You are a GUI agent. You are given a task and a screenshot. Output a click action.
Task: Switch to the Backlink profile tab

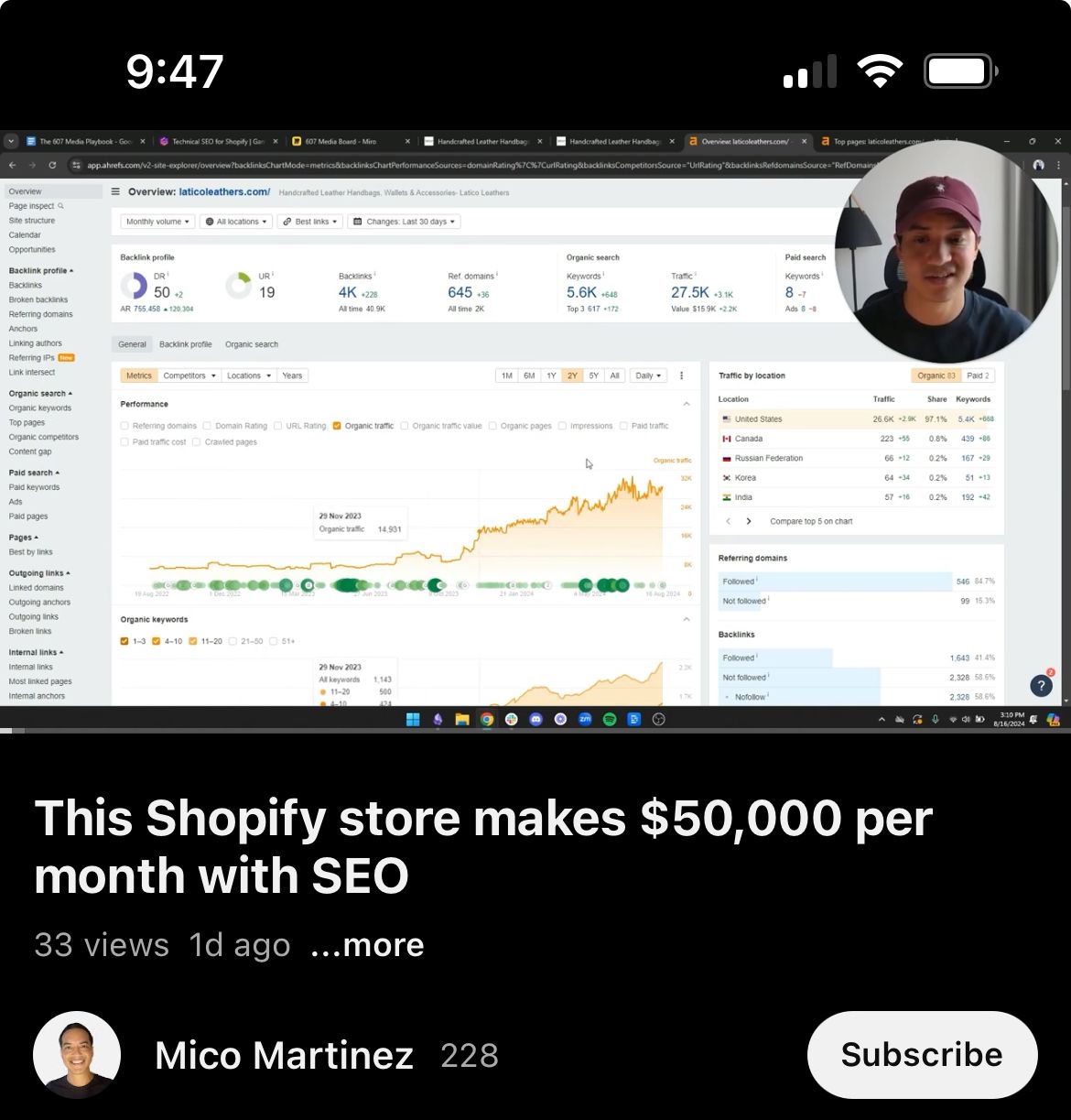[186, 344]
